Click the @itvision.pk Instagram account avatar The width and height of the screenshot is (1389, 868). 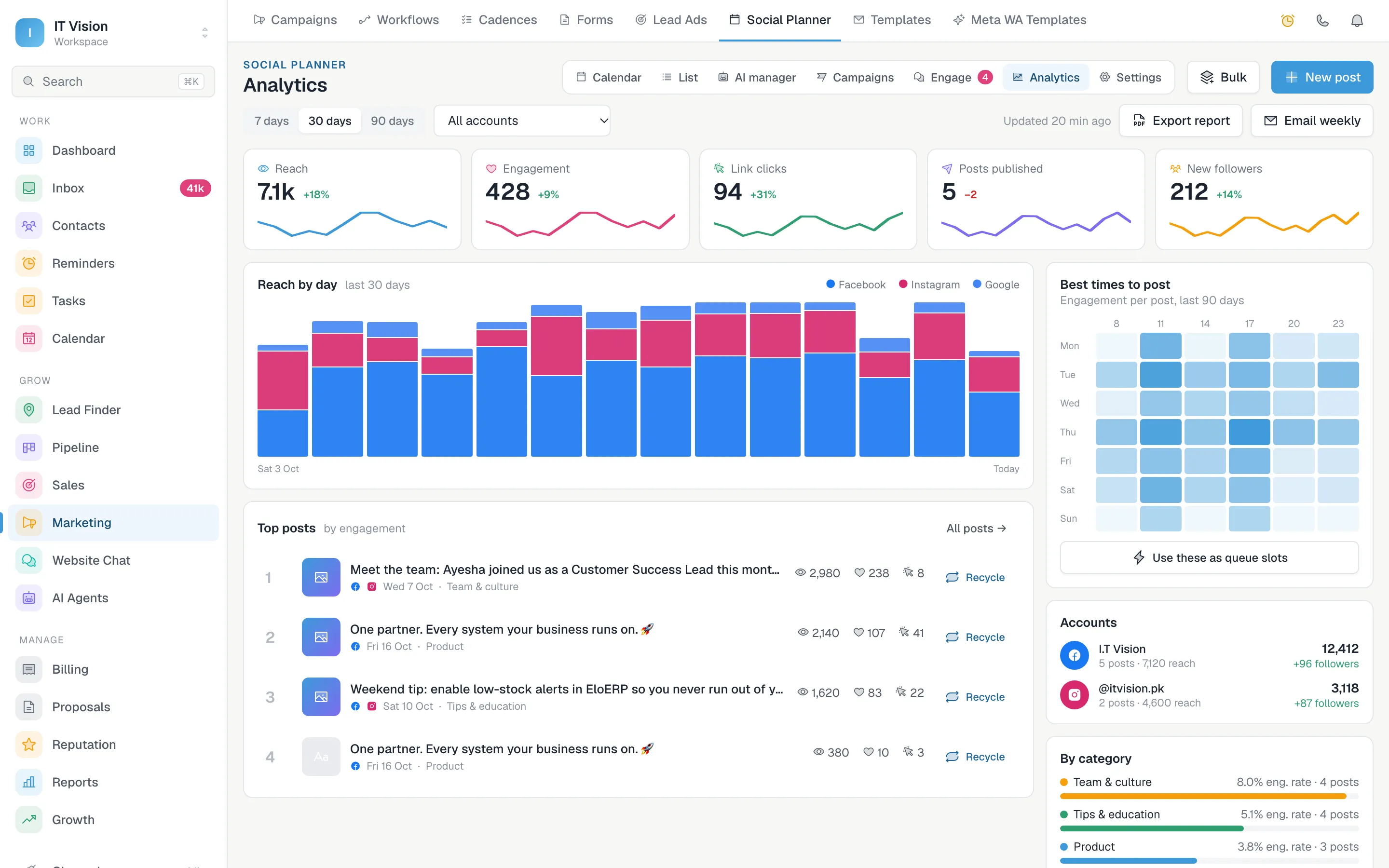(x=1075, y=695)
